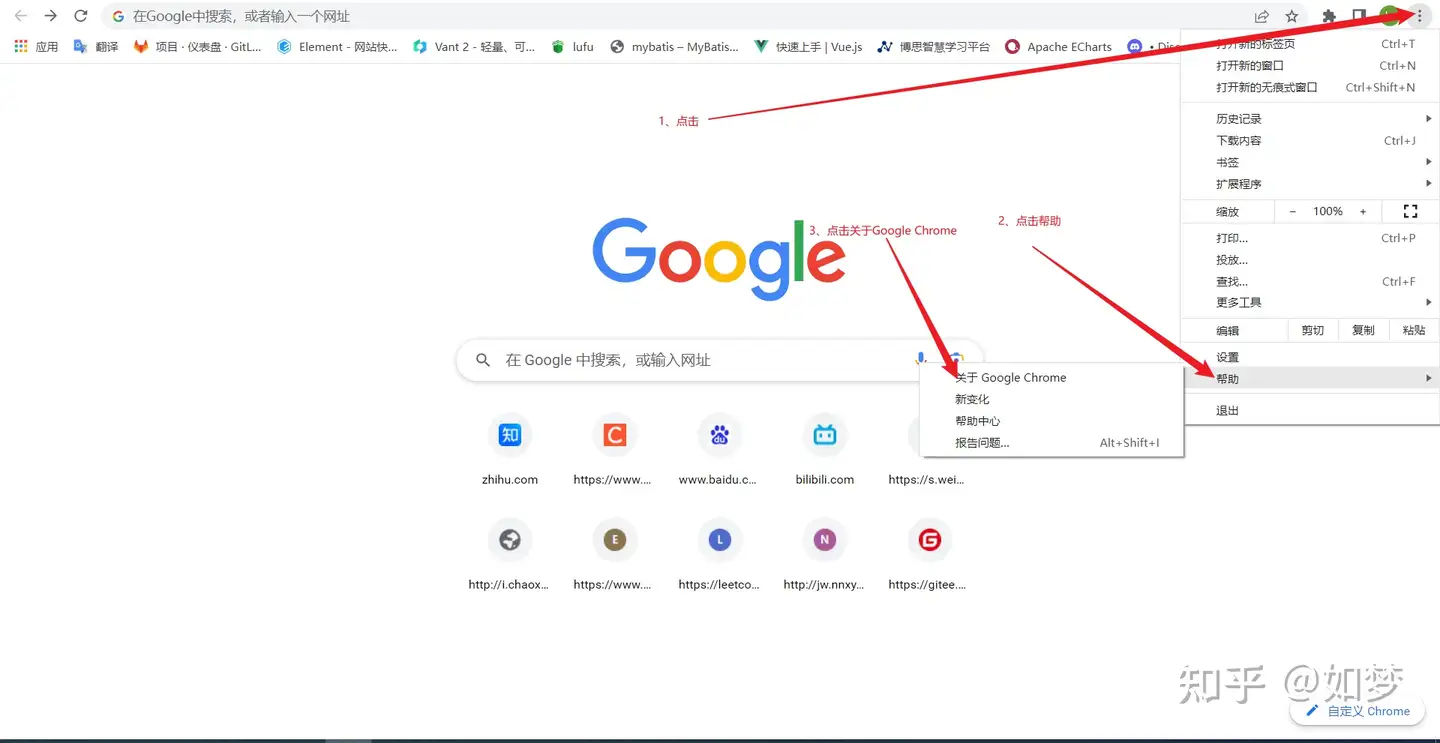The image size is (1440, 743).
Task: Click the 自定义 Chrome button
Action: 1357,711
